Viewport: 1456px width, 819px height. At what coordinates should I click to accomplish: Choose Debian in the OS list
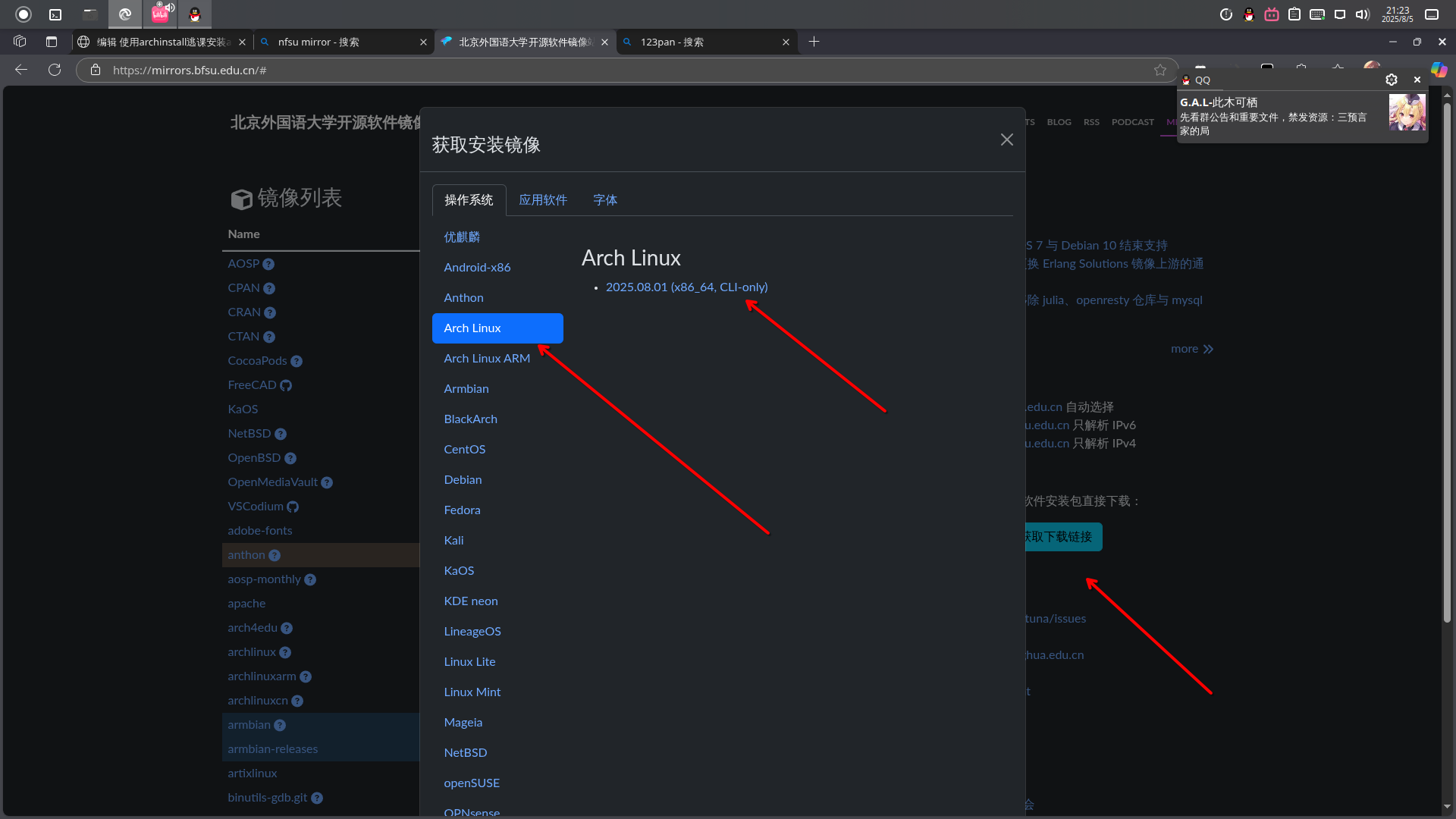coord(497,480)
